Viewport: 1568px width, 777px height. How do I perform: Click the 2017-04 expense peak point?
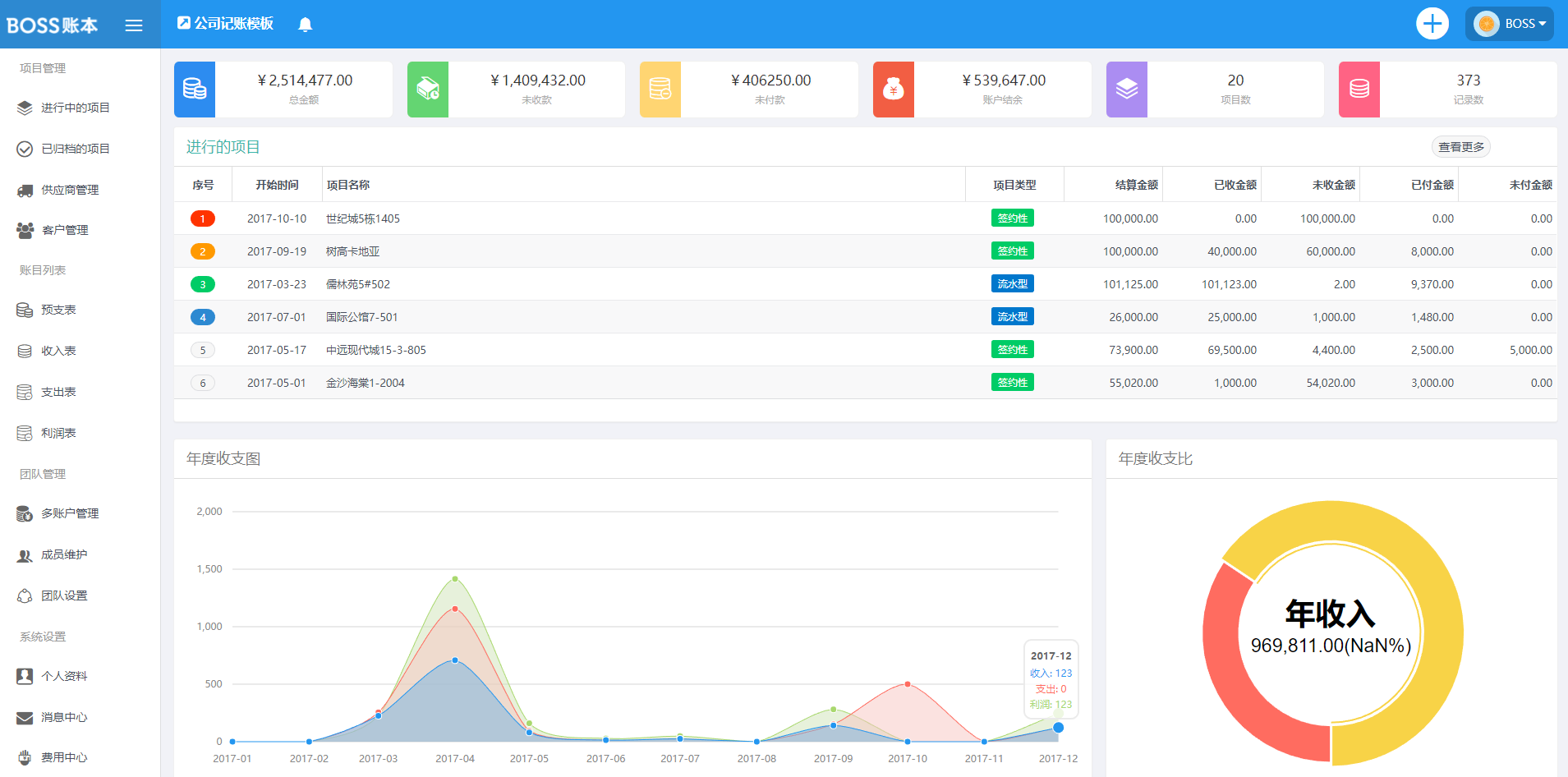pyautogui.click(x=455, y=609)
